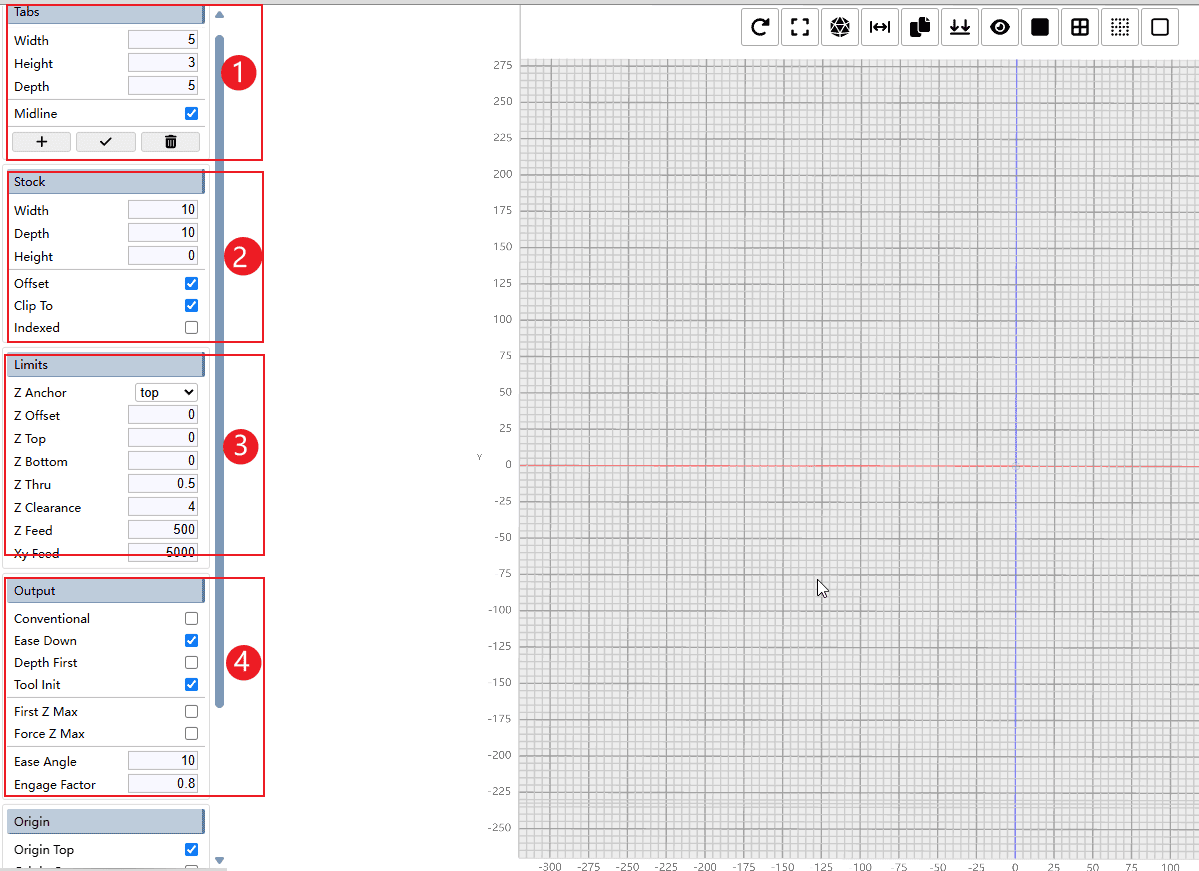Click the polyhedron icon in the toolbar
1199x871 pixels.
pyautogui.click(x=840, y=28)
